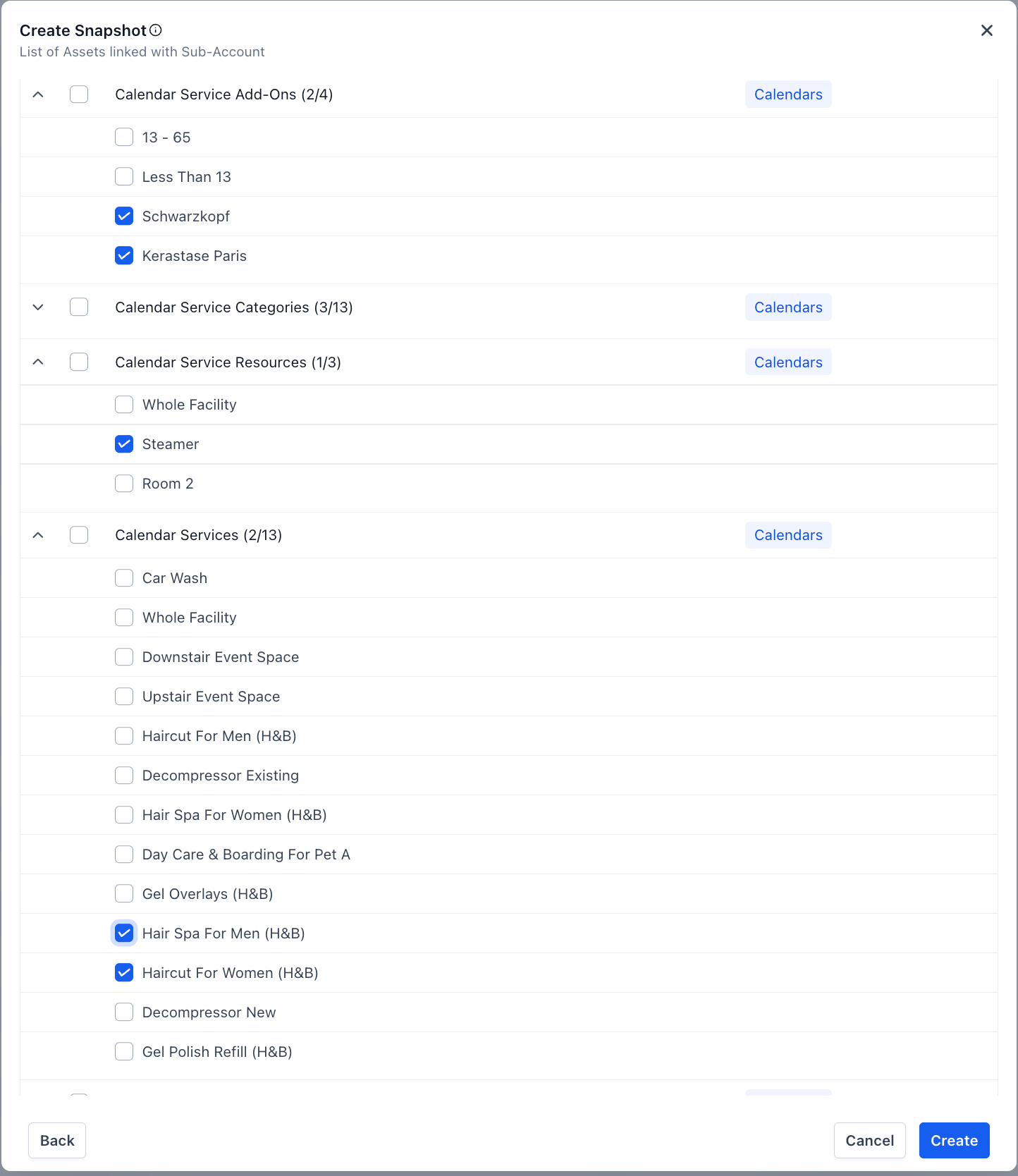This screenshot has width=1018, height=1176.
Task: Expand the Calendar Service Categories section
Action: 38,307
